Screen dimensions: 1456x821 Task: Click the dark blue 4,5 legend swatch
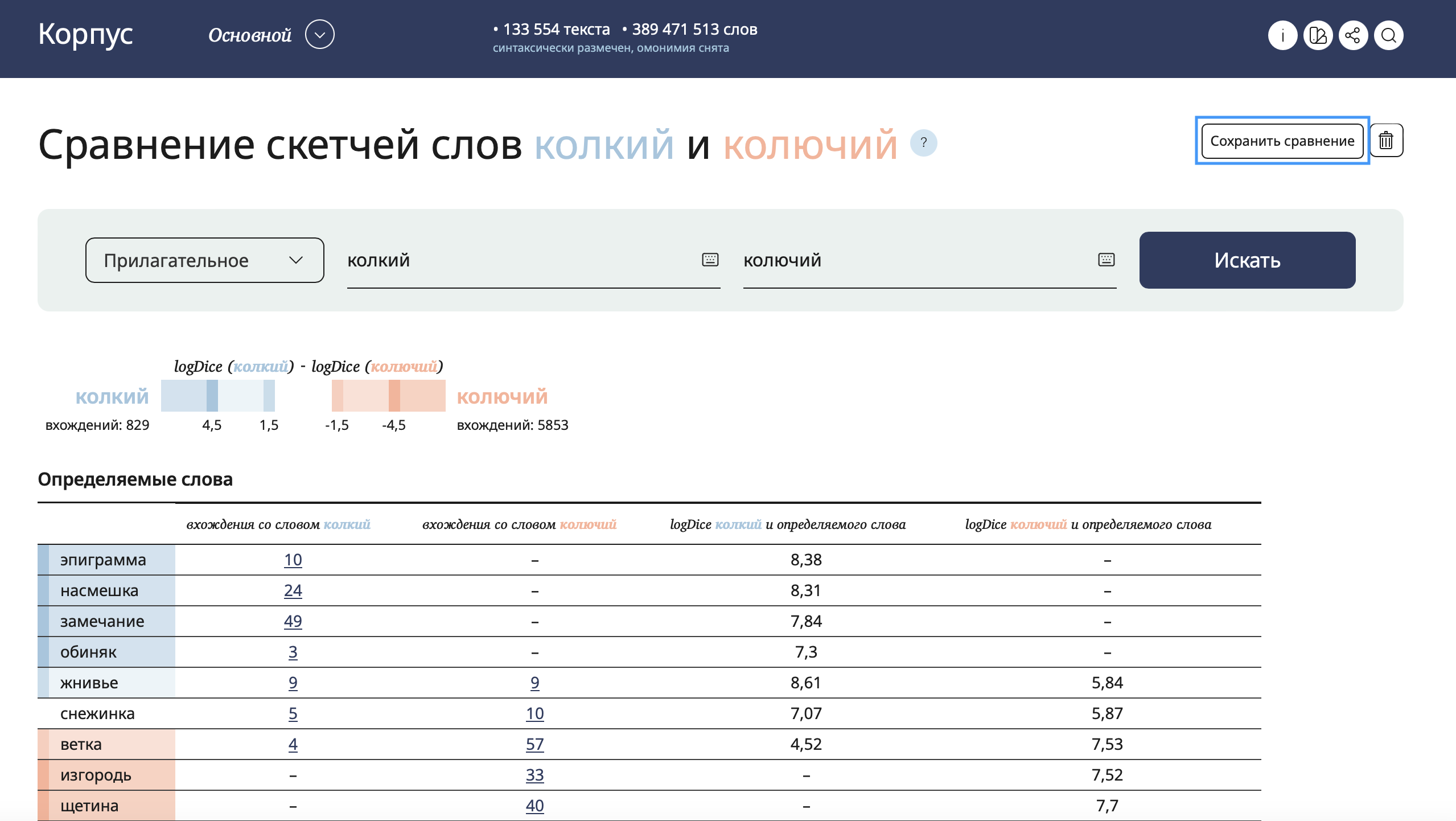[212, 396]
